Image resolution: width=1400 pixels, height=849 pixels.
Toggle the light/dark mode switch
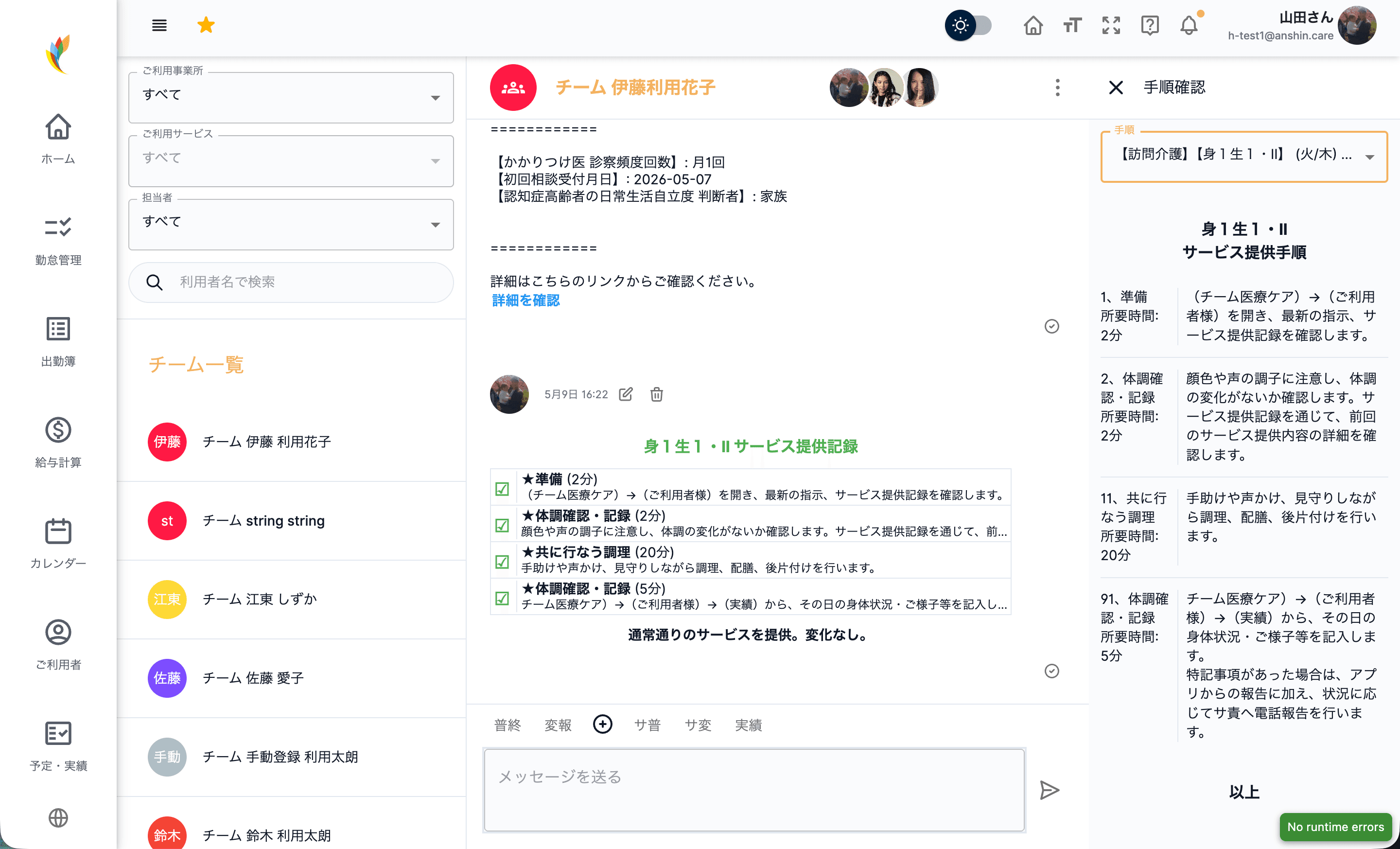[x=968, y=26]
